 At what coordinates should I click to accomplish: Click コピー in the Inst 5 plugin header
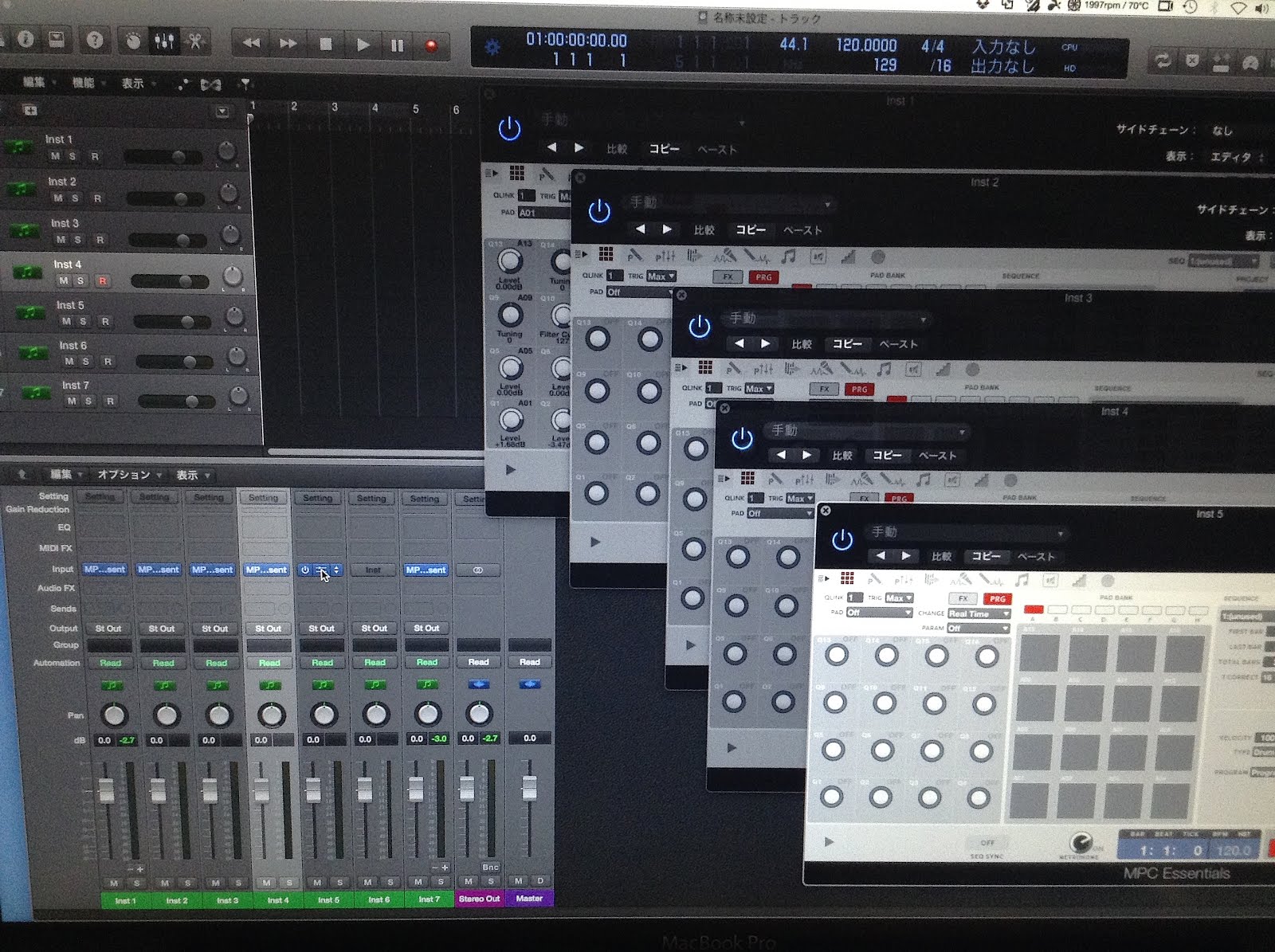(987, 557)
